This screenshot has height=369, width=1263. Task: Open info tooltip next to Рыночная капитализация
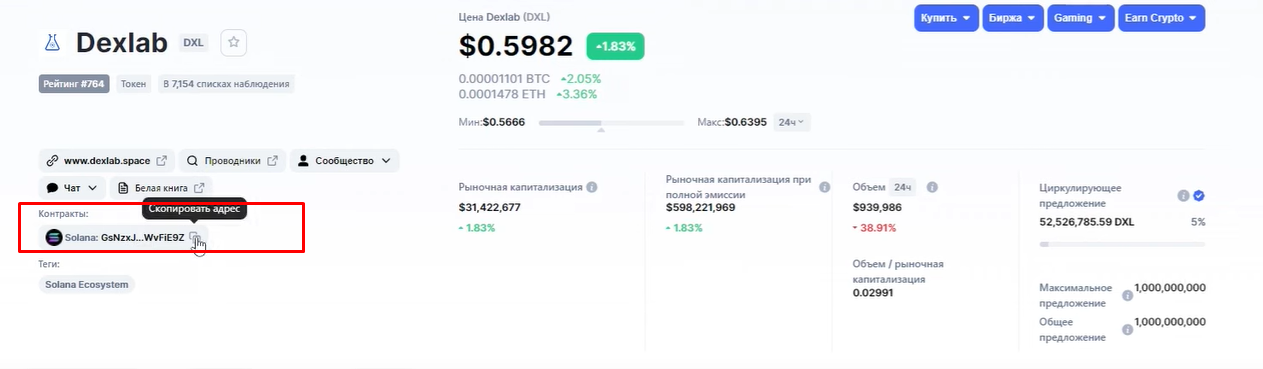(x=592, y=187)
